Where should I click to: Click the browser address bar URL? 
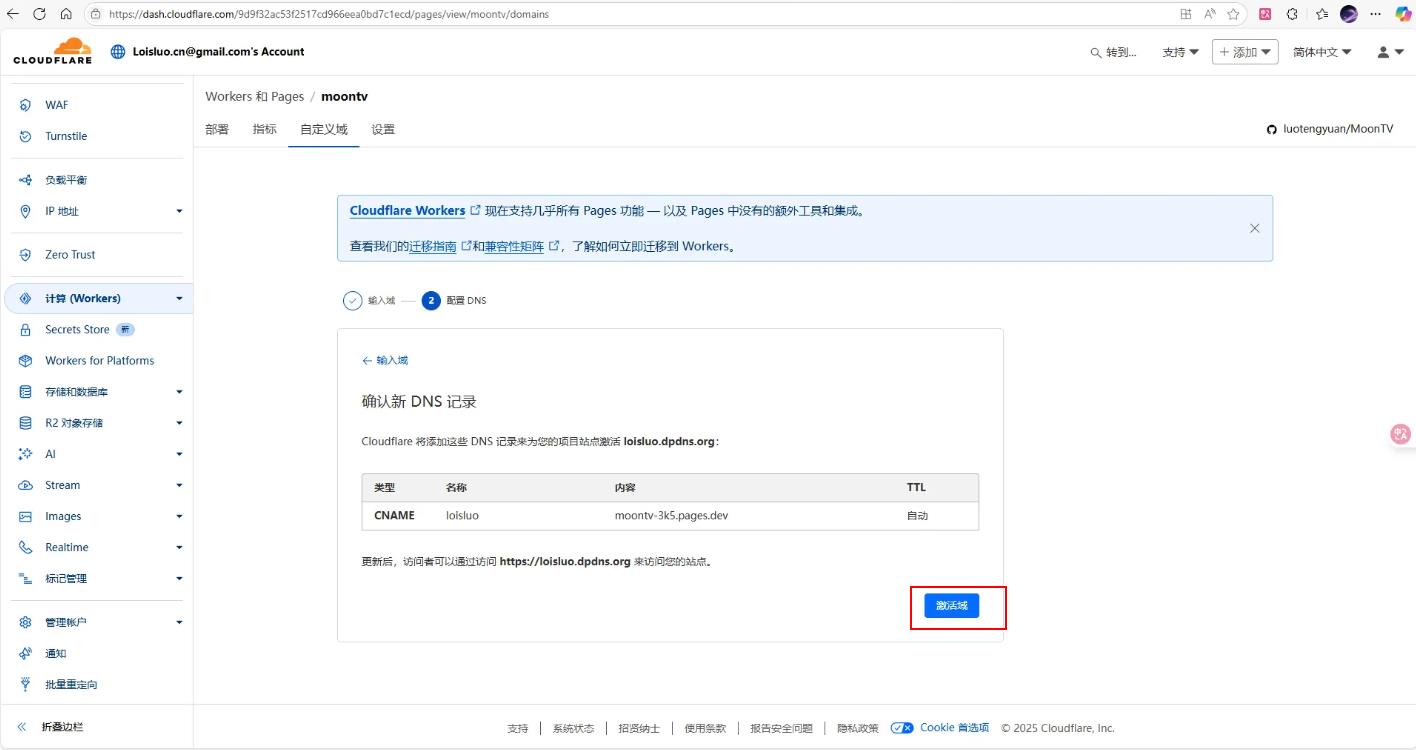pos(329,14)
